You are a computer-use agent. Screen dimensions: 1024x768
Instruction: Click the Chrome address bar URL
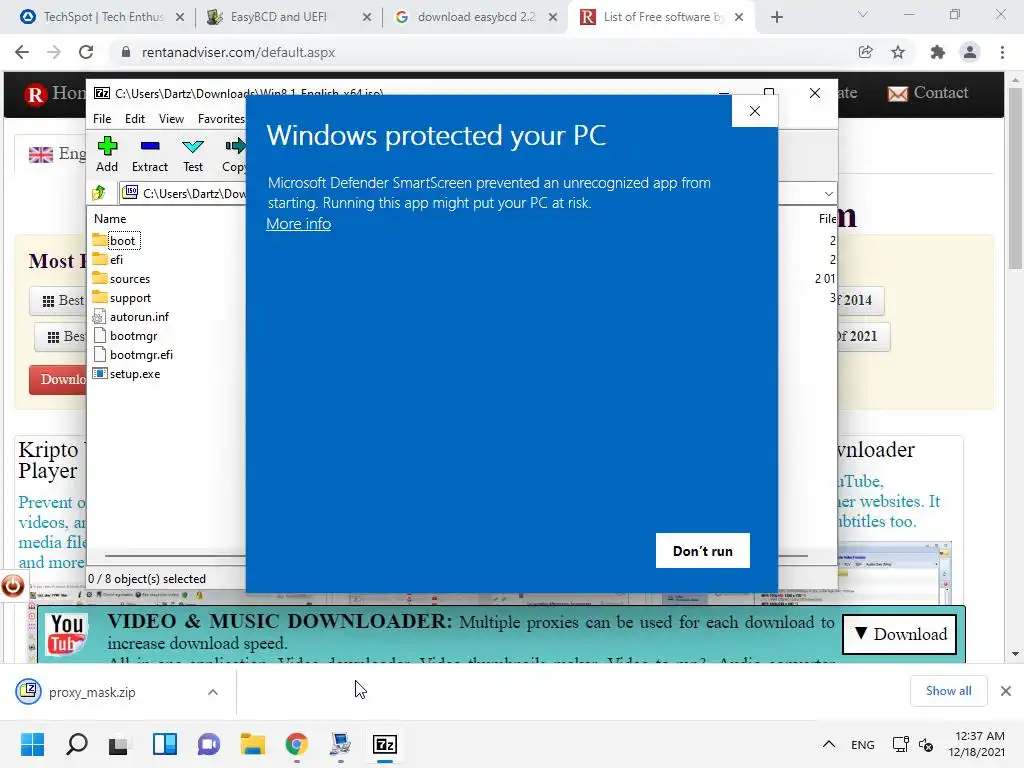(x=238, y=52)
